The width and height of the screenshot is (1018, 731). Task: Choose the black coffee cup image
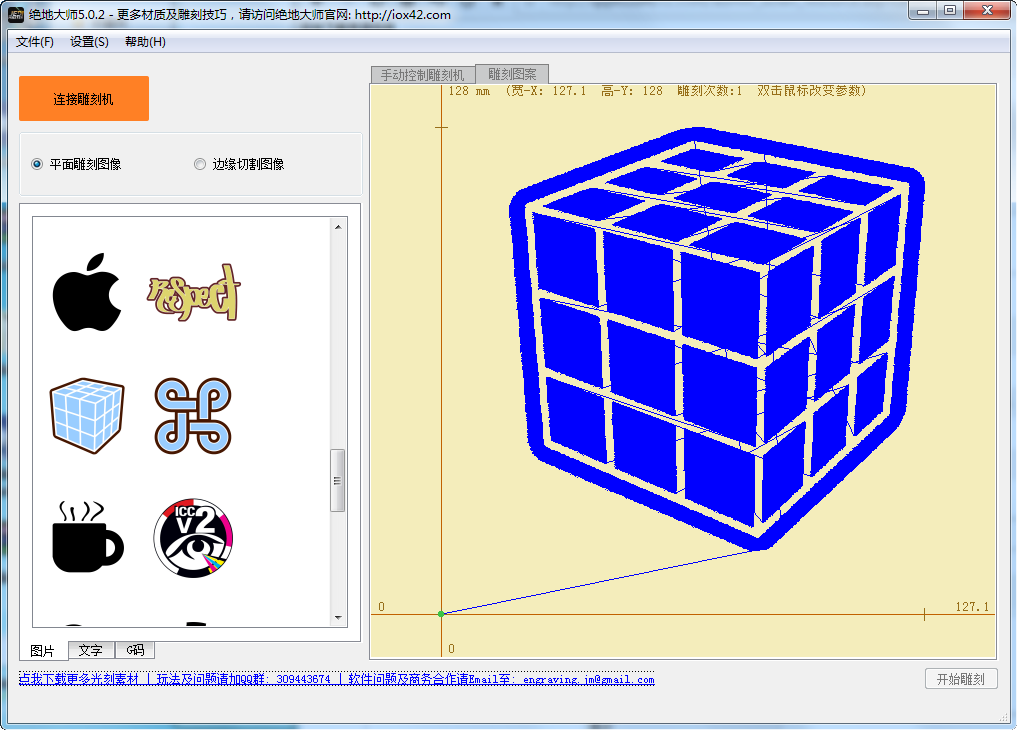pyautogui.click(x=87, y=537)
